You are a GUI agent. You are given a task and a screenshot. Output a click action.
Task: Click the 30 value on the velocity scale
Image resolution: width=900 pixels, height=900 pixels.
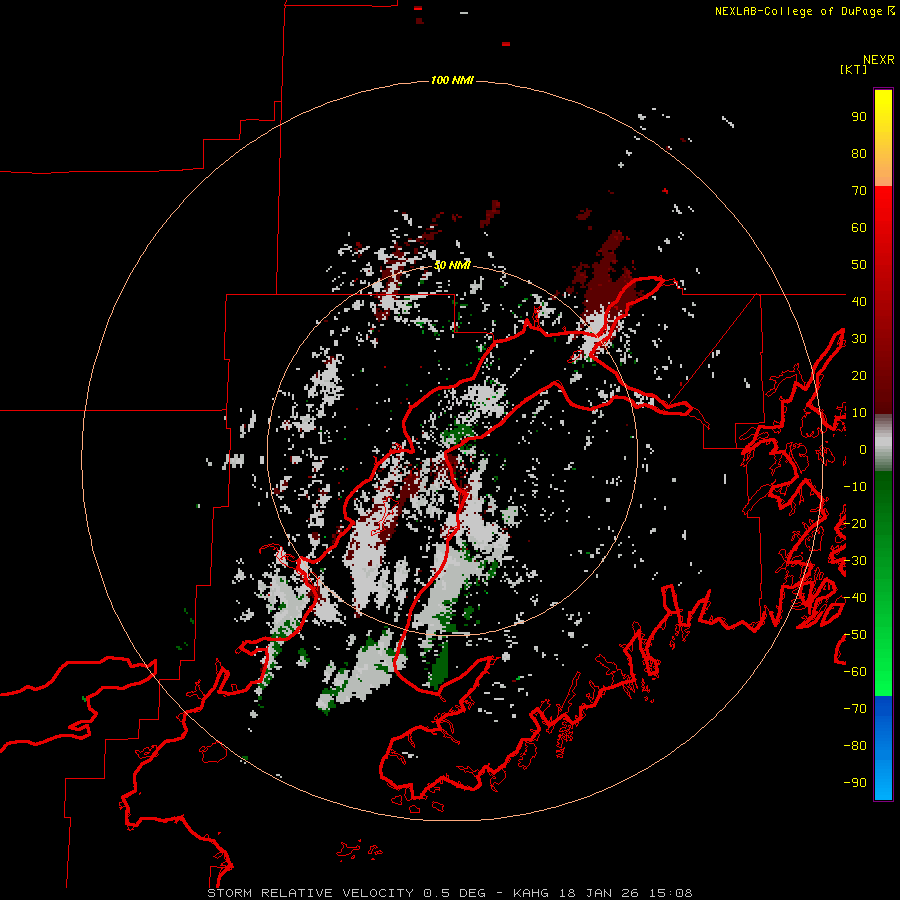(x=859, y=339)
